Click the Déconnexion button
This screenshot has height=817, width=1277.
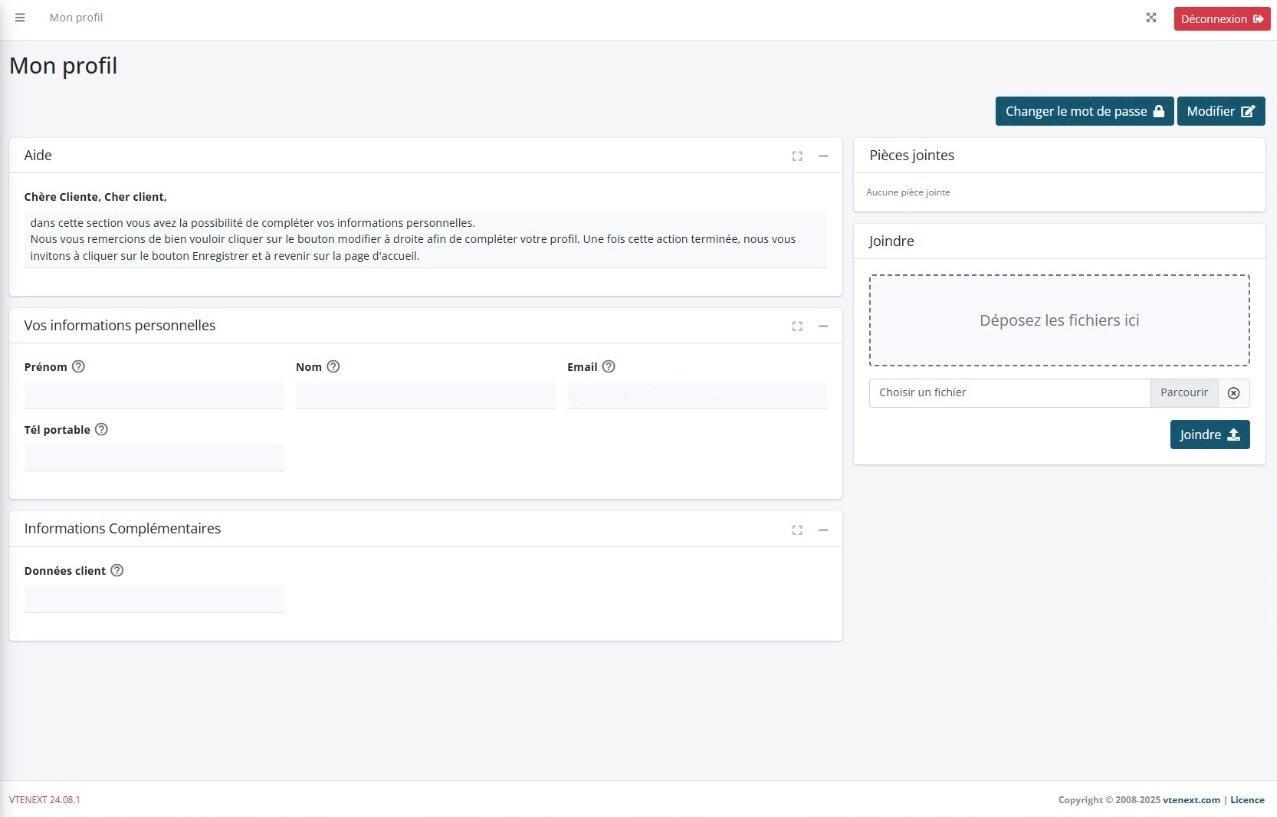coord(1221,19)
